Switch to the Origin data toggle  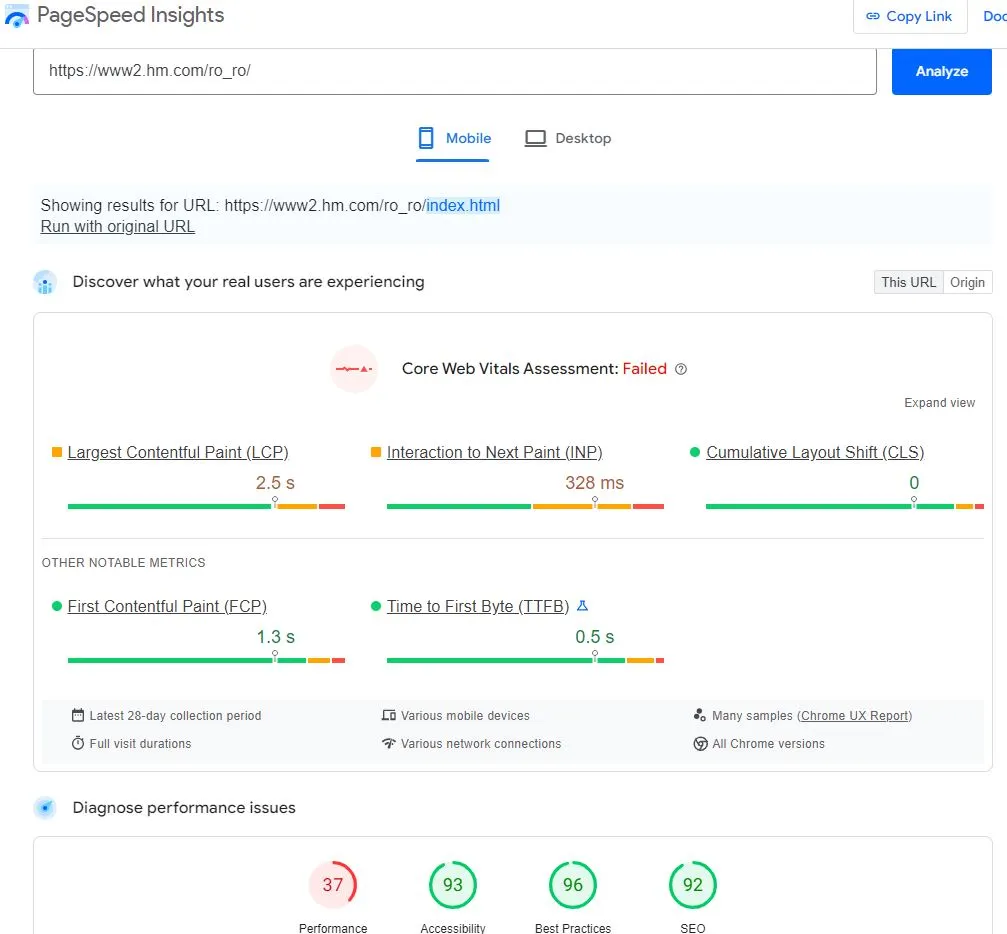[x=967, y=283]
